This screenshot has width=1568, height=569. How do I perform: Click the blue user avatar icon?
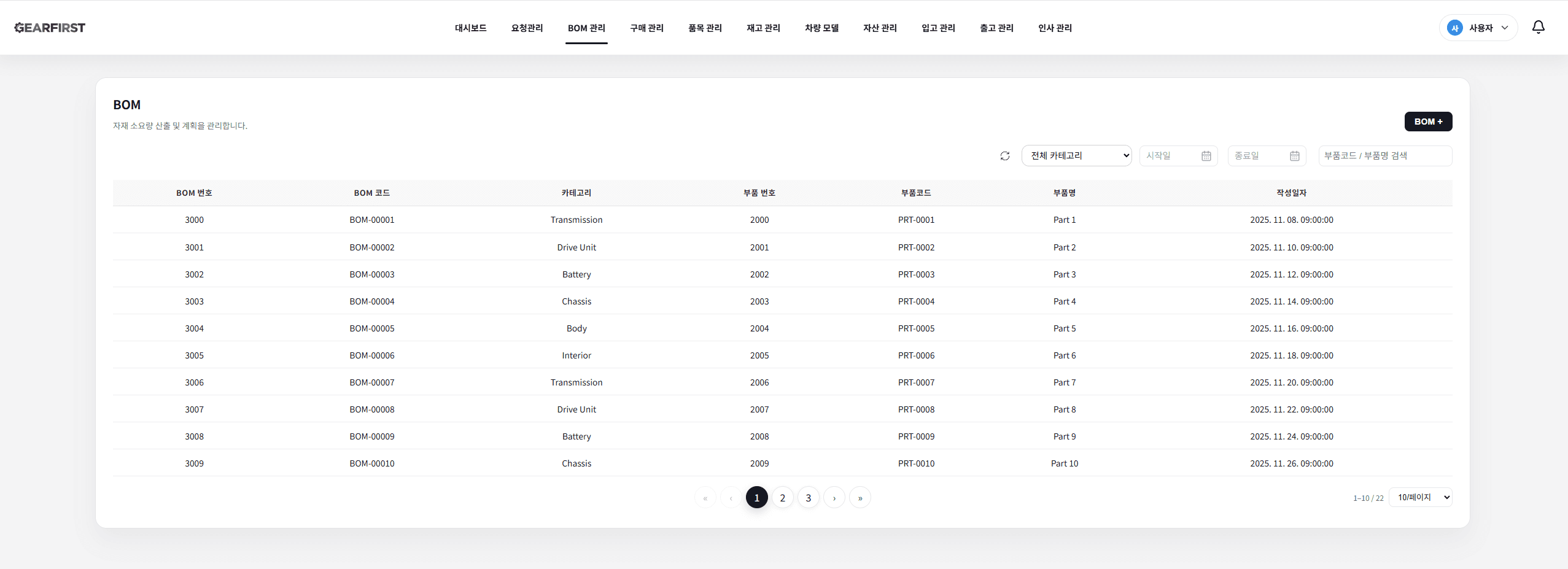click(x=1454, y=28)
